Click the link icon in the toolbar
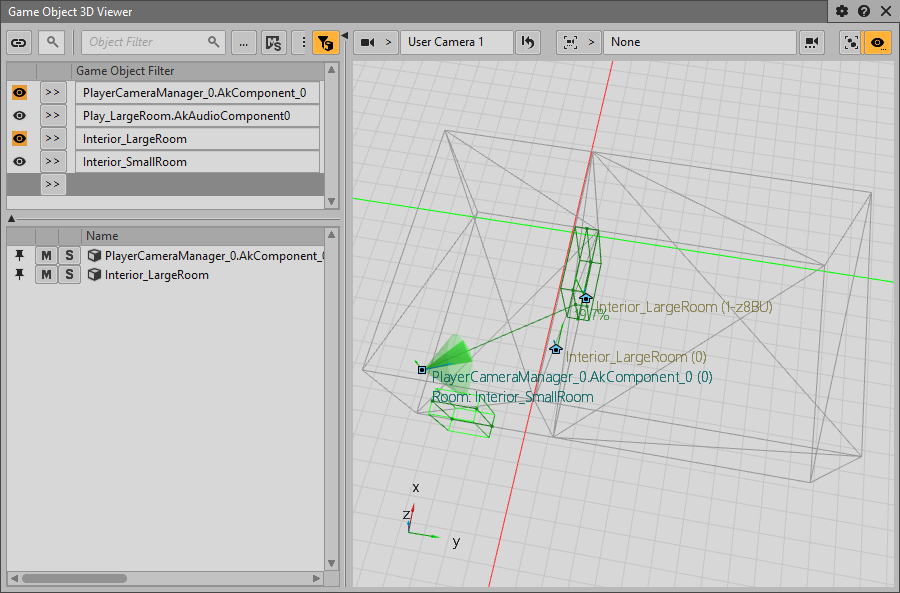 (19, 42)
